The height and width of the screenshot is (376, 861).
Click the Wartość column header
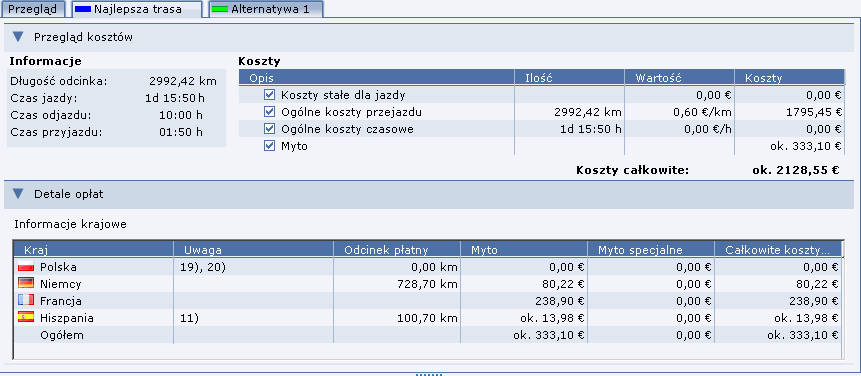point(680,78)
